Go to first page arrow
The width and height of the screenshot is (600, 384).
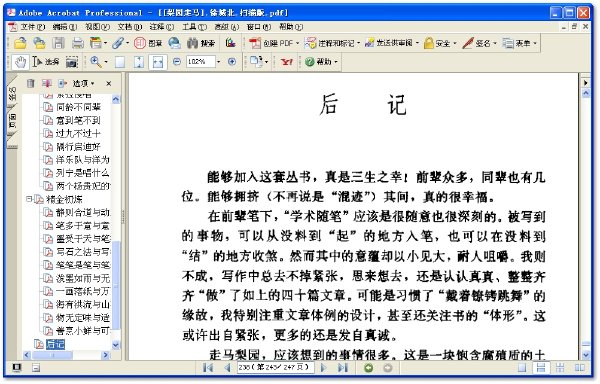pos(208,368)
